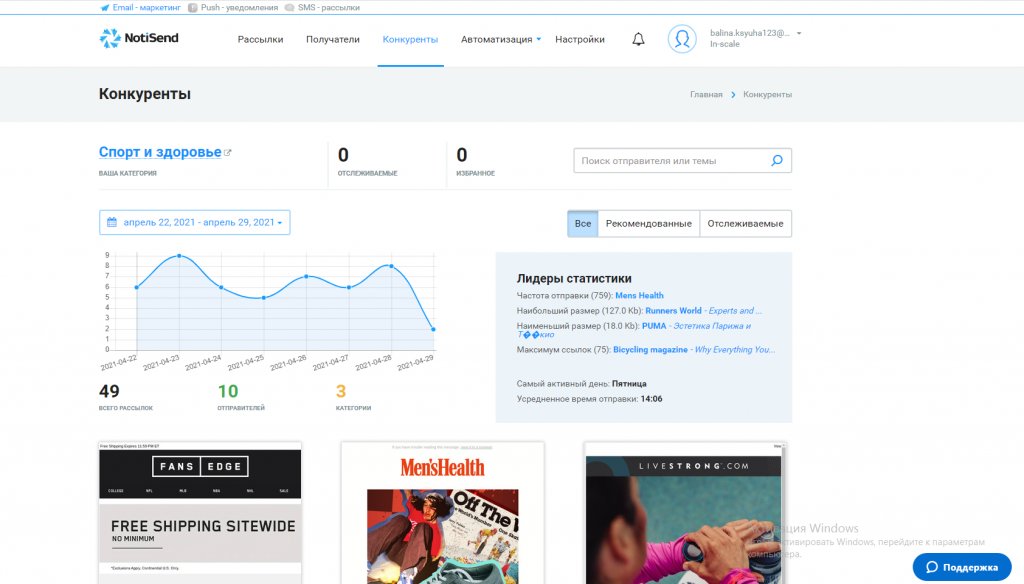
Task: Open notifications via the bell icon
Action: (638, 39)
